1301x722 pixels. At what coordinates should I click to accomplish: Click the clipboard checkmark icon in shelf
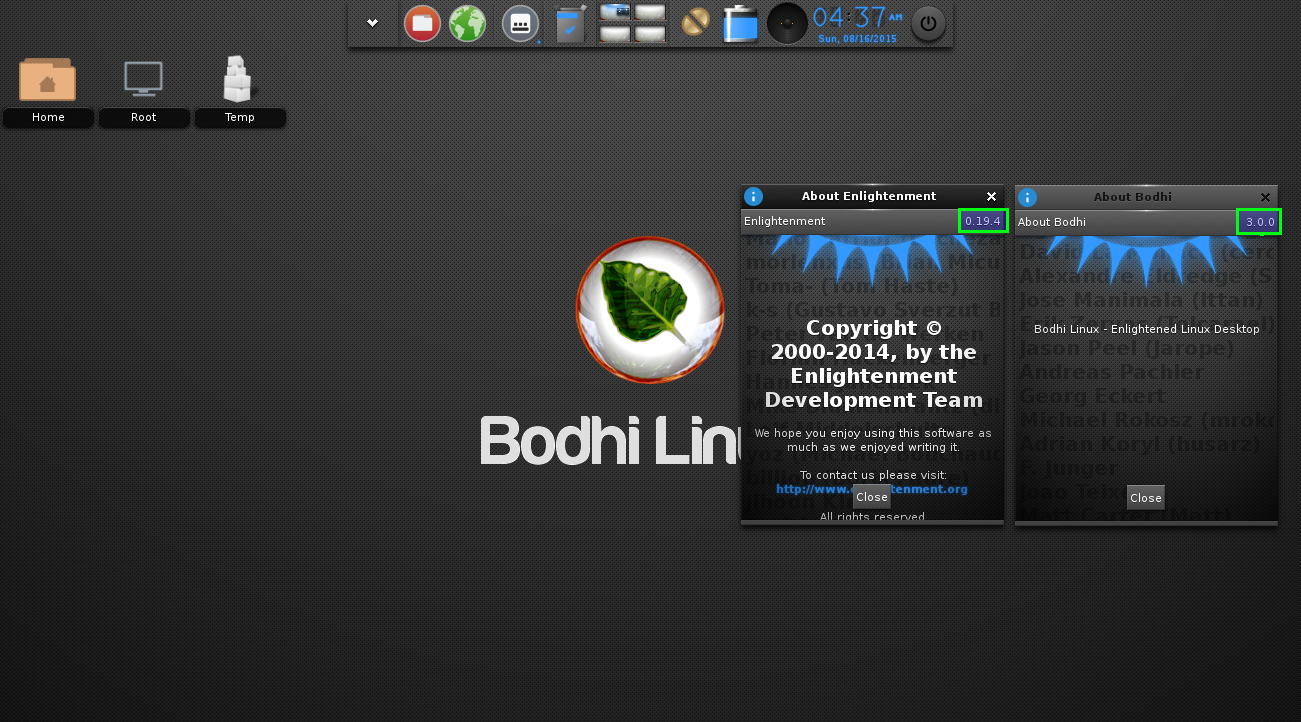[x=569, y=24]
